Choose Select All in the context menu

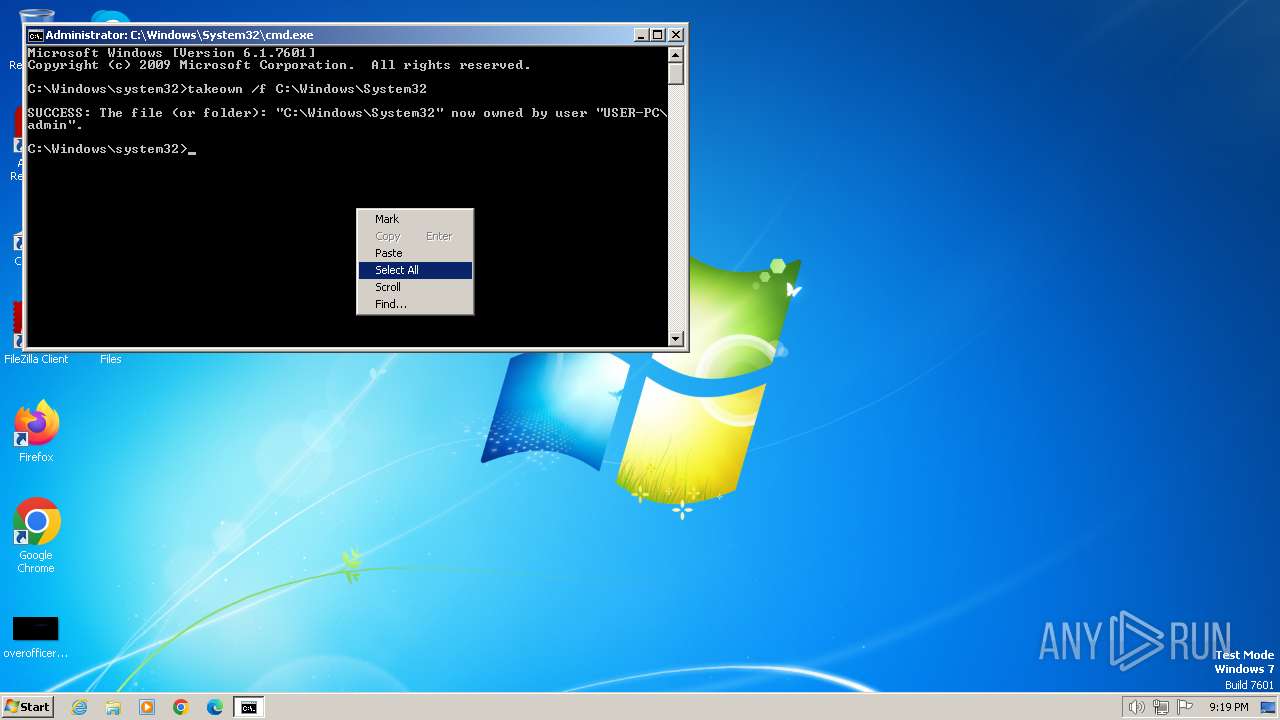click(415, 270)
